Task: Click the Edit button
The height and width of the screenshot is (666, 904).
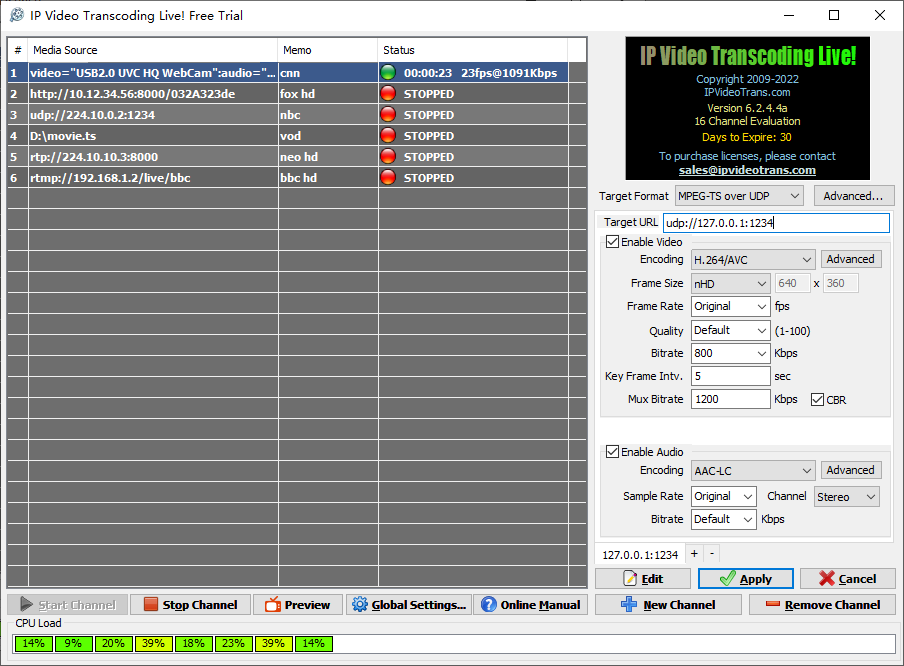Action: point(643,578)
